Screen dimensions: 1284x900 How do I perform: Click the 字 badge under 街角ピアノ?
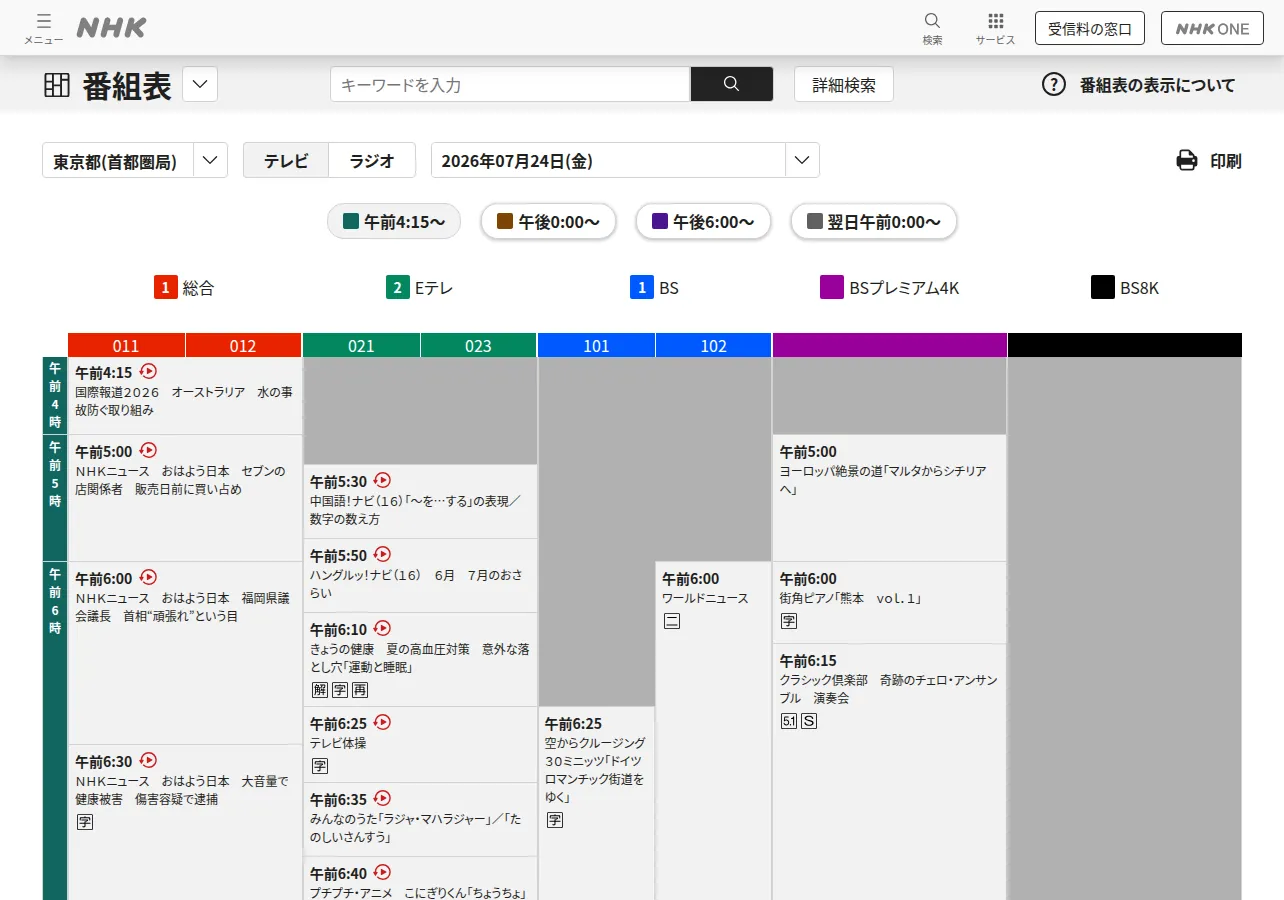tap(789, 621)
